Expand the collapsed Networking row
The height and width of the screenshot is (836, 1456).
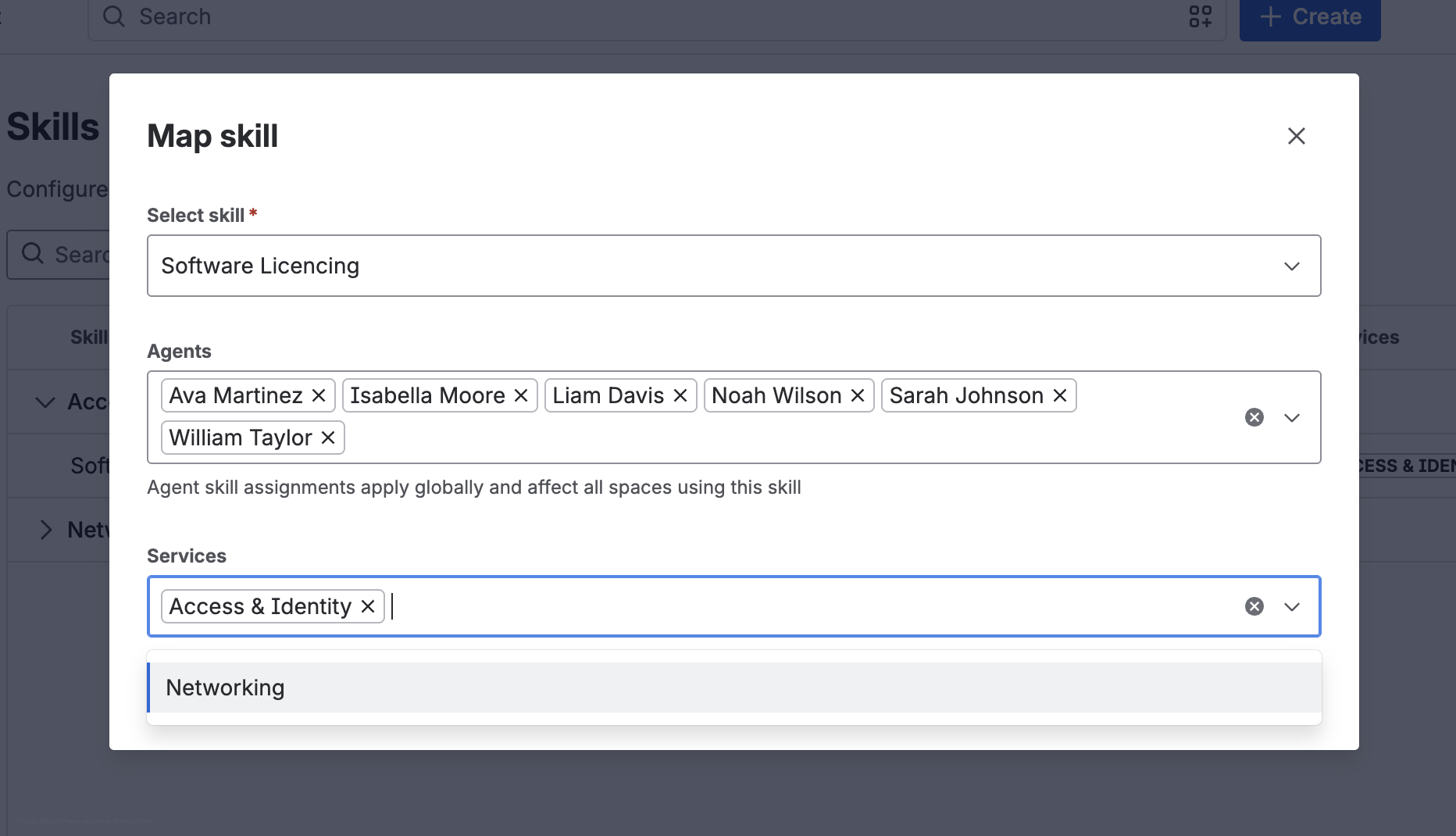45,530
